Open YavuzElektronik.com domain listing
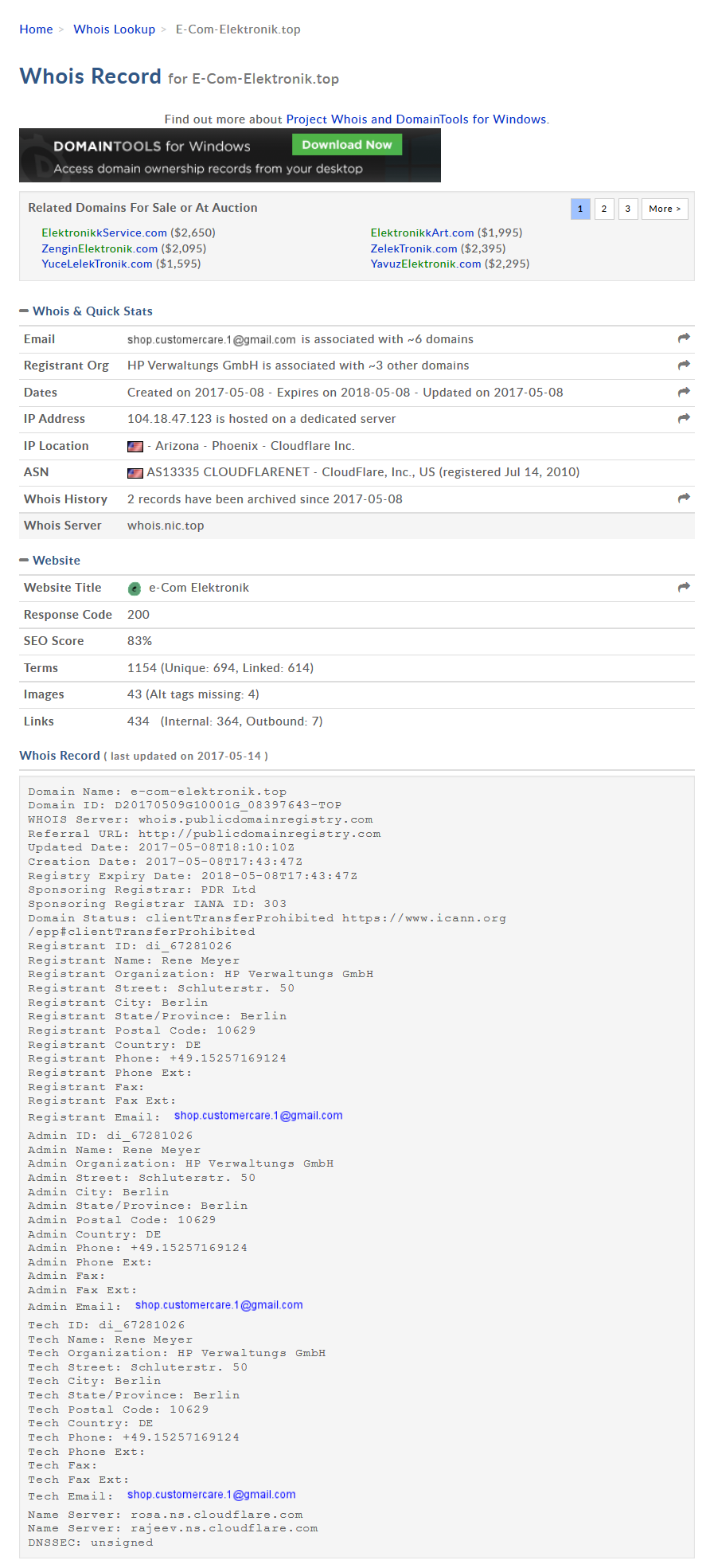The image size is (710, 1568). click(x=426, y=264)
